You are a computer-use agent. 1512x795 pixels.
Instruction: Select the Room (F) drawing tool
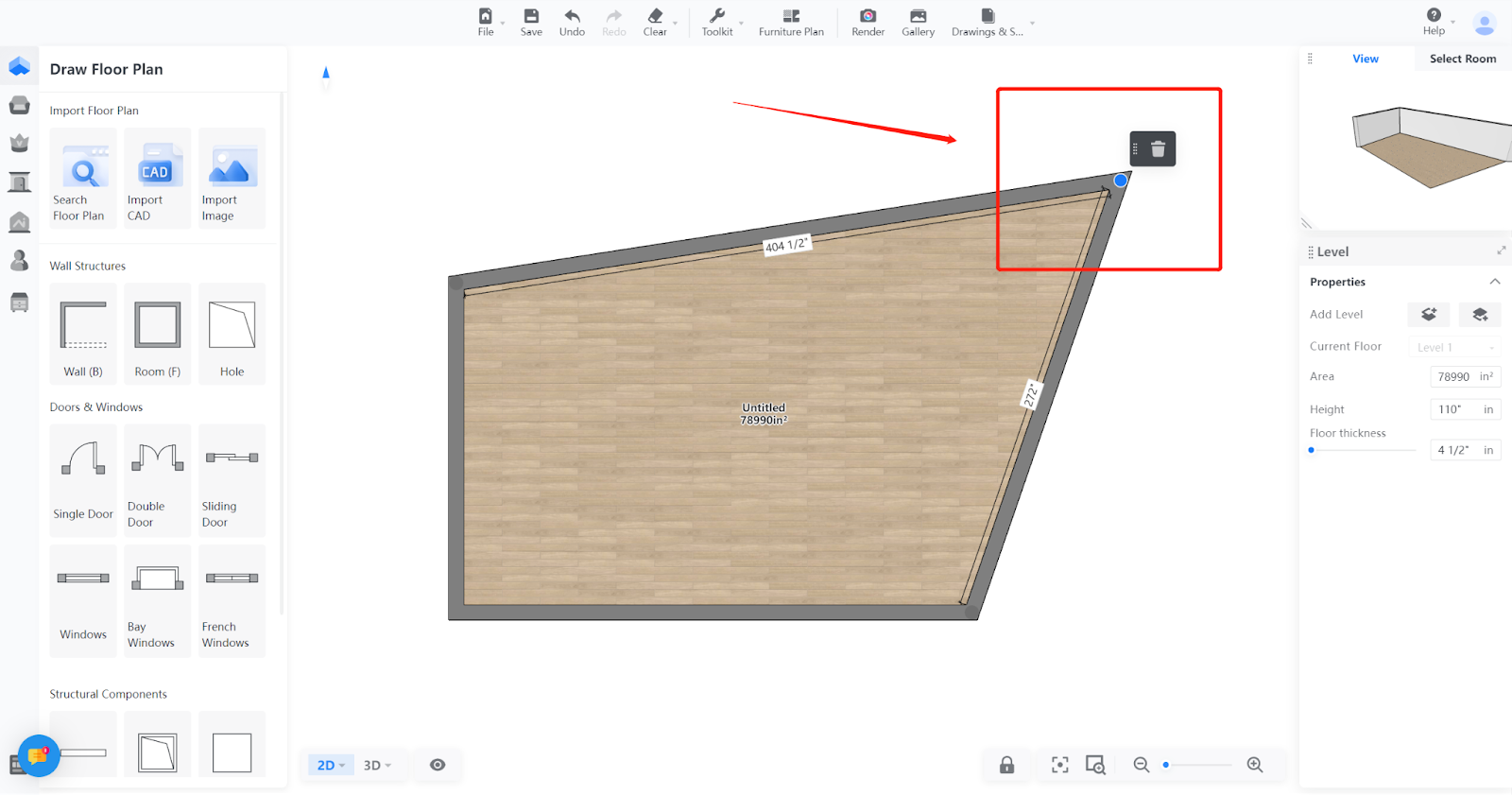157,334
